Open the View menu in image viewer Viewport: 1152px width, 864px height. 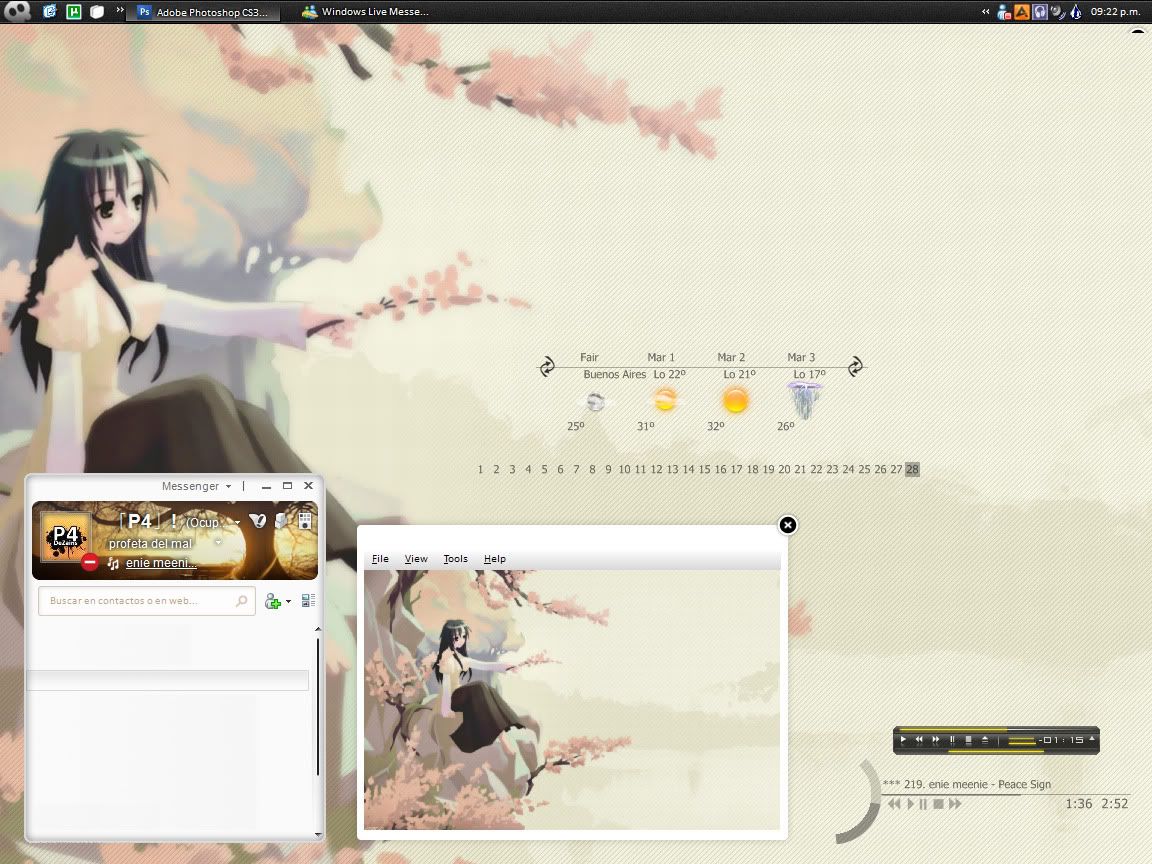coord(416,558)
